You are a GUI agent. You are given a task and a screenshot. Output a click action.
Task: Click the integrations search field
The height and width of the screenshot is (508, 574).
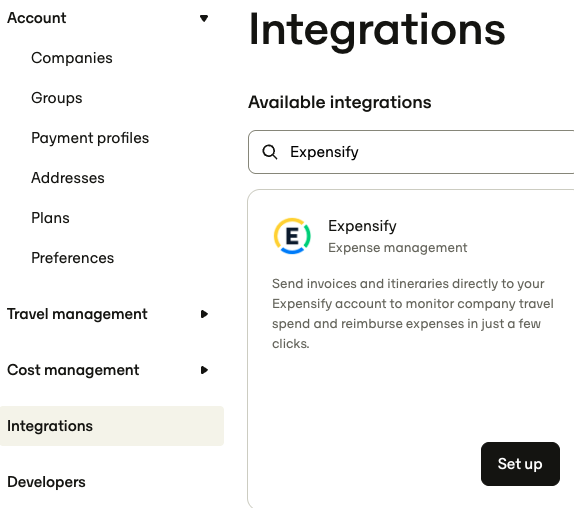[411, 152]
